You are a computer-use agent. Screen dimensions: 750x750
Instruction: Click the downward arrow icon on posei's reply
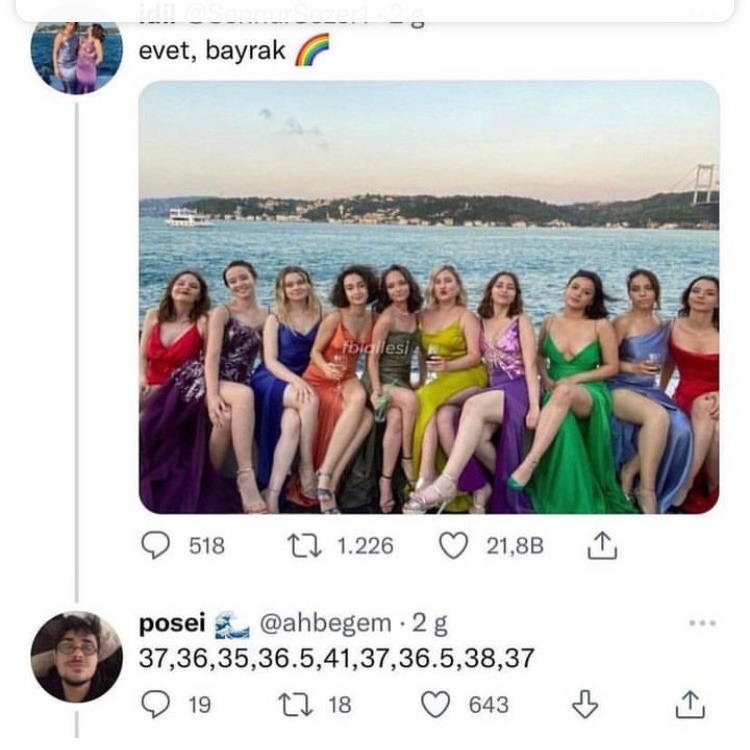click(584, 705)
